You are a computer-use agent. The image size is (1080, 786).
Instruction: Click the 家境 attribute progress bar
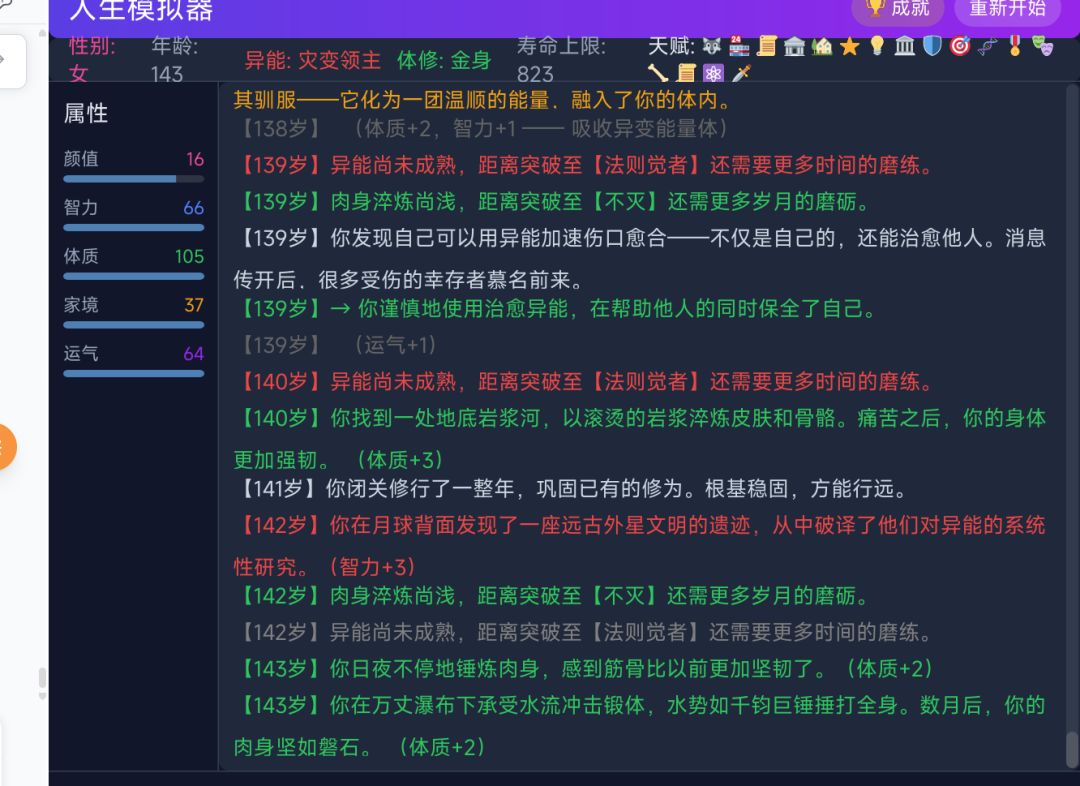(x=134, y=325)
